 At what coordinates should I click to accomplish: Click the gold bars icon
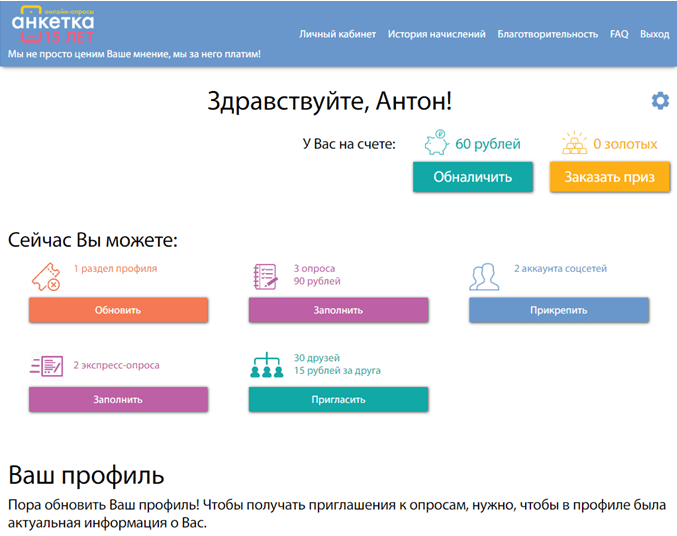(x=574, y=143)
